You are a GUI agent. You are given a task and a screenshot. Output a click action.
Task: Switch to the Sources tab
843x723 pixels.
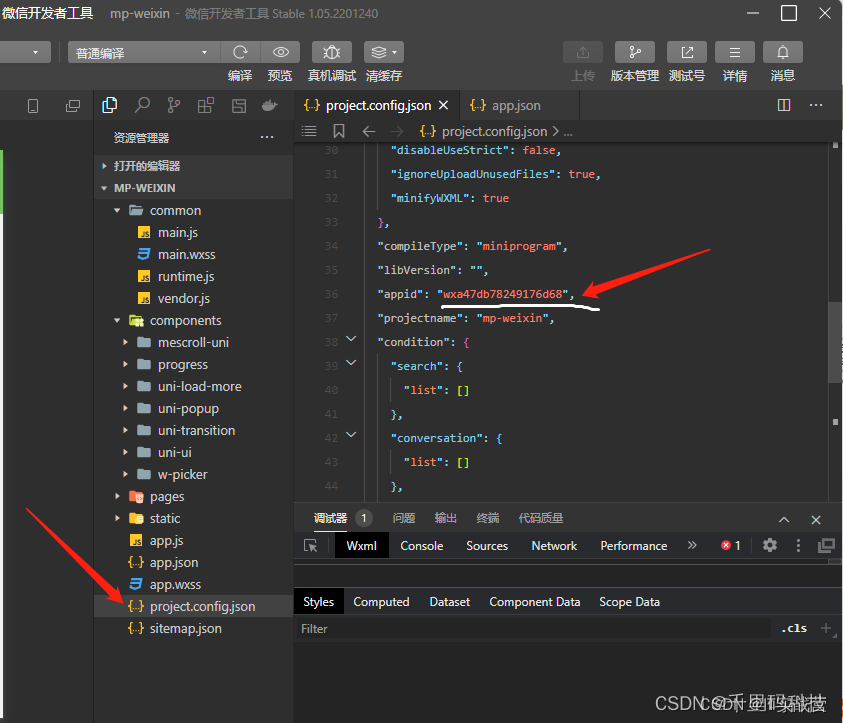click(487, 546)
